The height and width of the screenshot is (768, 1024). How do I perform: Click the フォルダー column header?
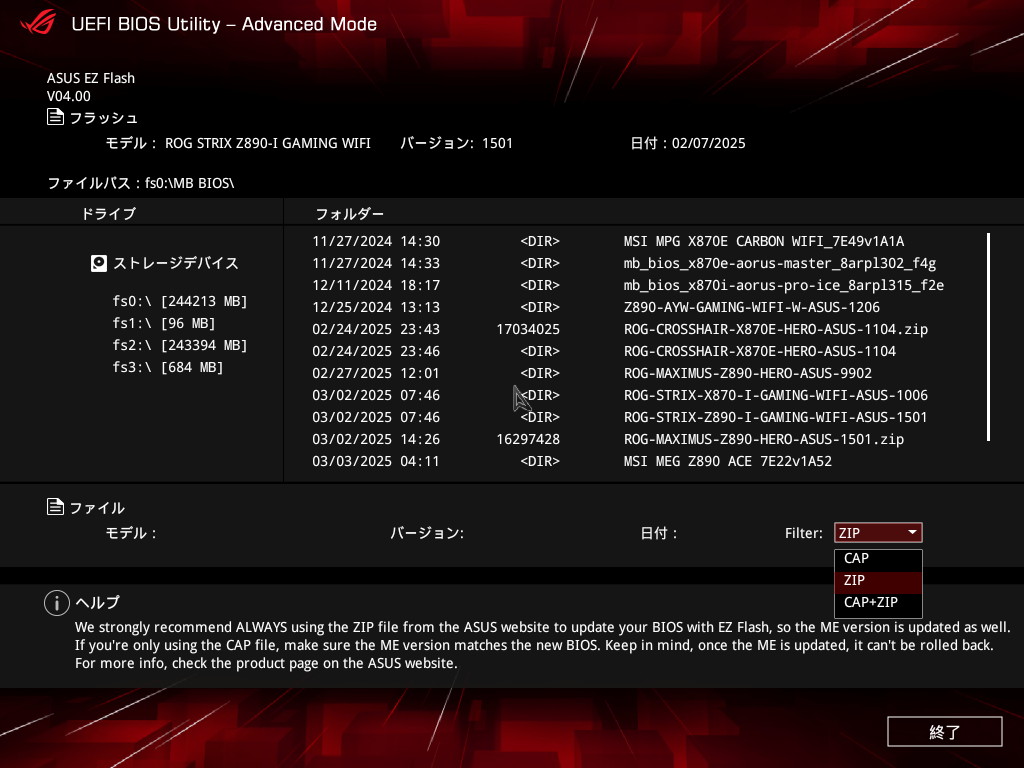349,214
